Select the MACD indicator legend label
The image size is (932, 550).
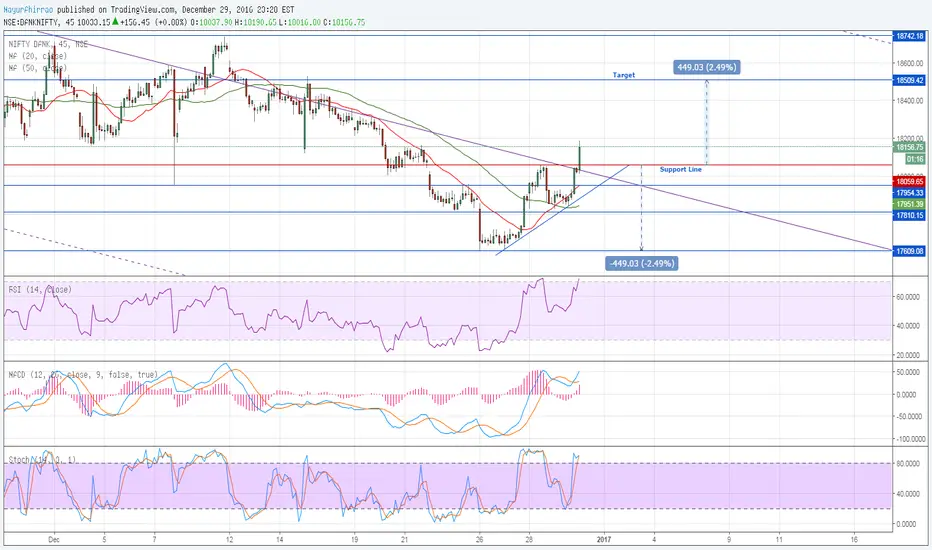pos(83,375)
